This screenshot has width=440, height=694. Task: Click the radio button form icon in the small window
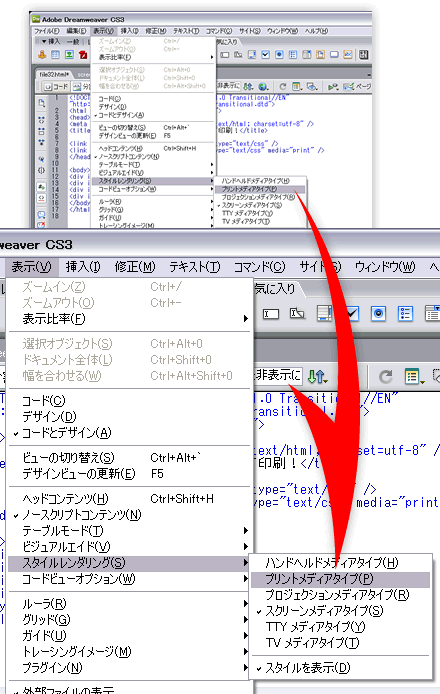[x=279, y=54]
